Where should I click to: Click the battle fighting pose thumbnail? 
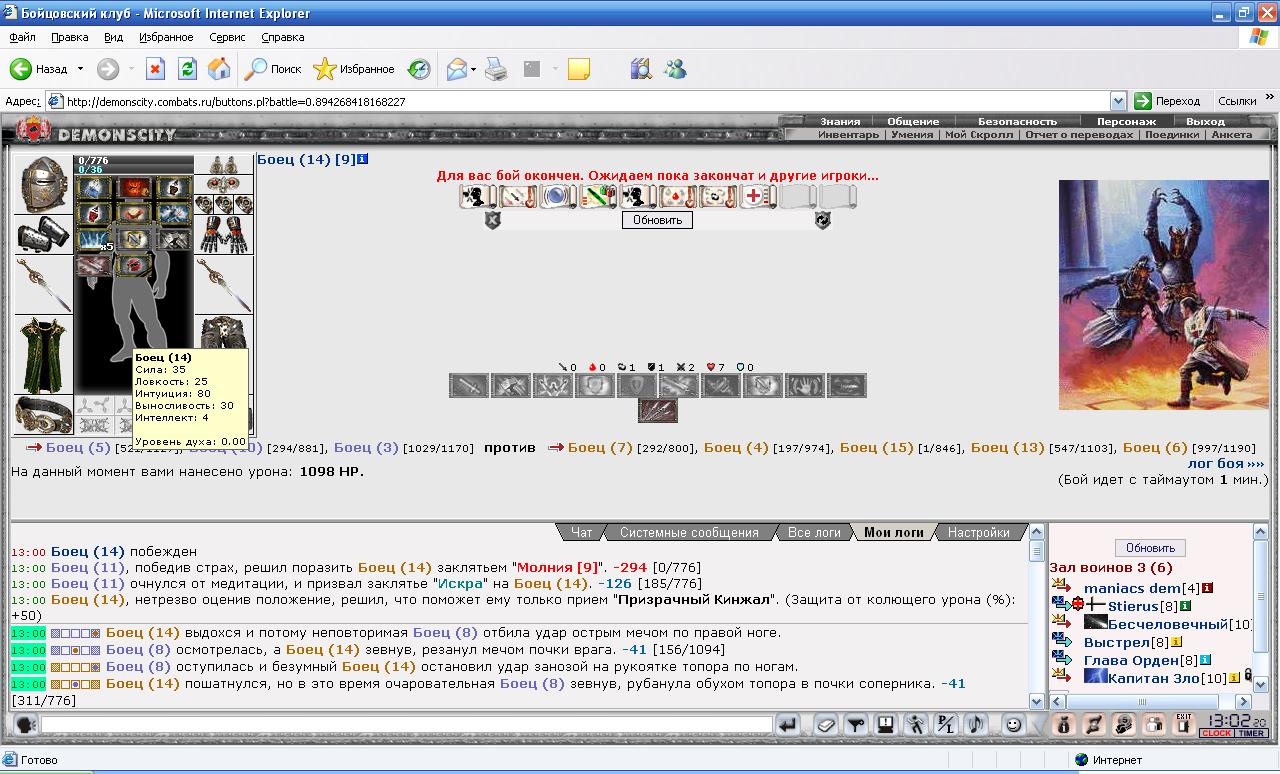click(x=1163, y=295)
